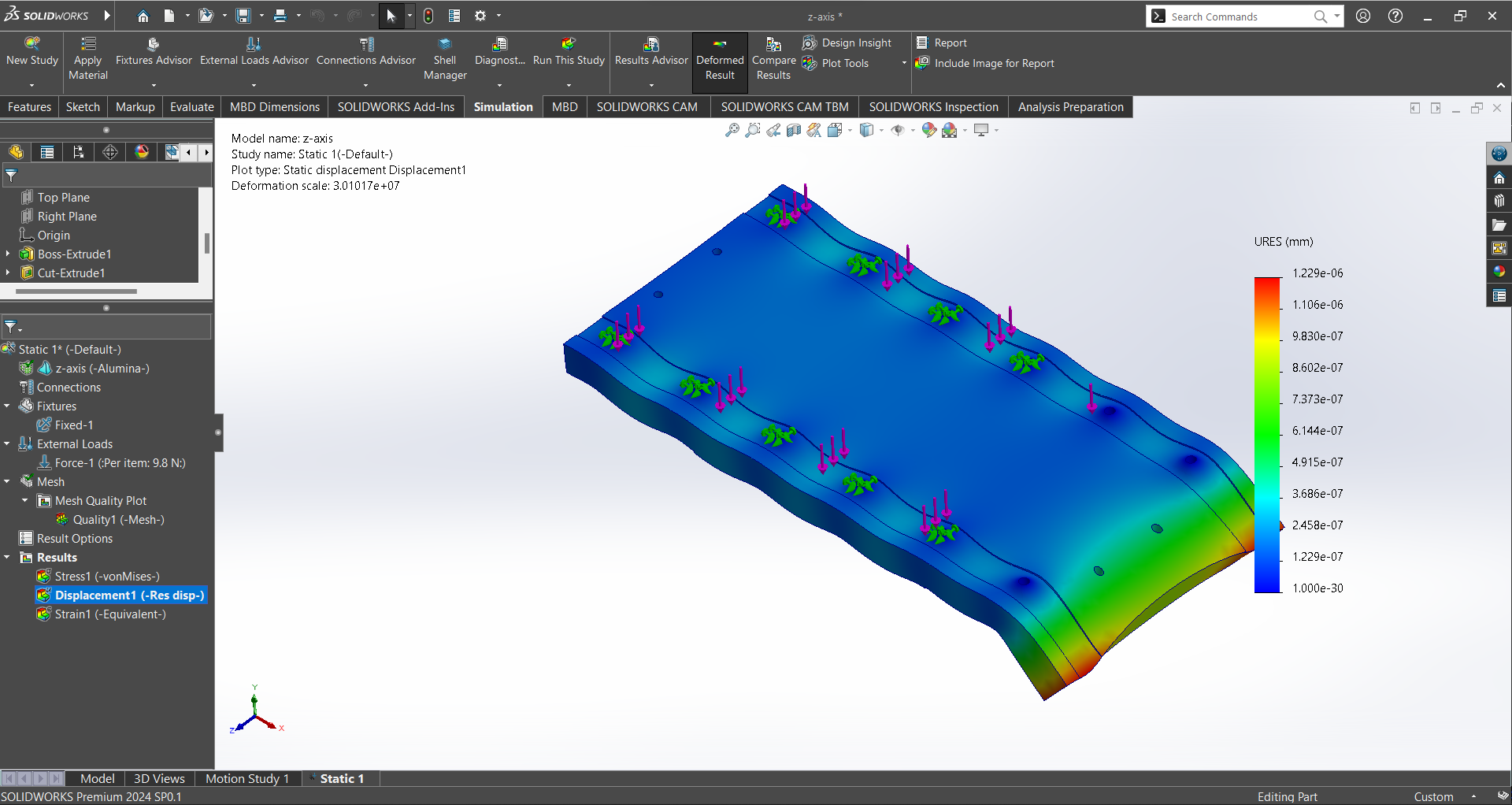Screen dimensions: 1512x805
Task: Click the URES color legend bar
Action: (1267, 435)
